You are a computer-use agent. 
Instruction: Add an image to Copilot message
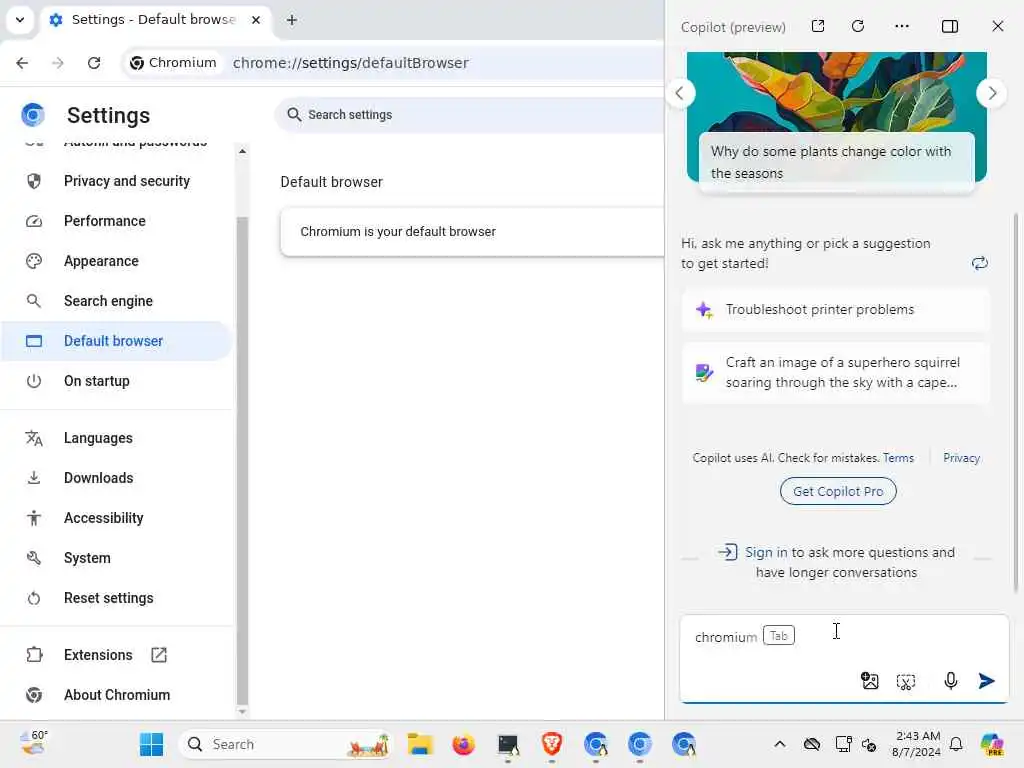870,681
